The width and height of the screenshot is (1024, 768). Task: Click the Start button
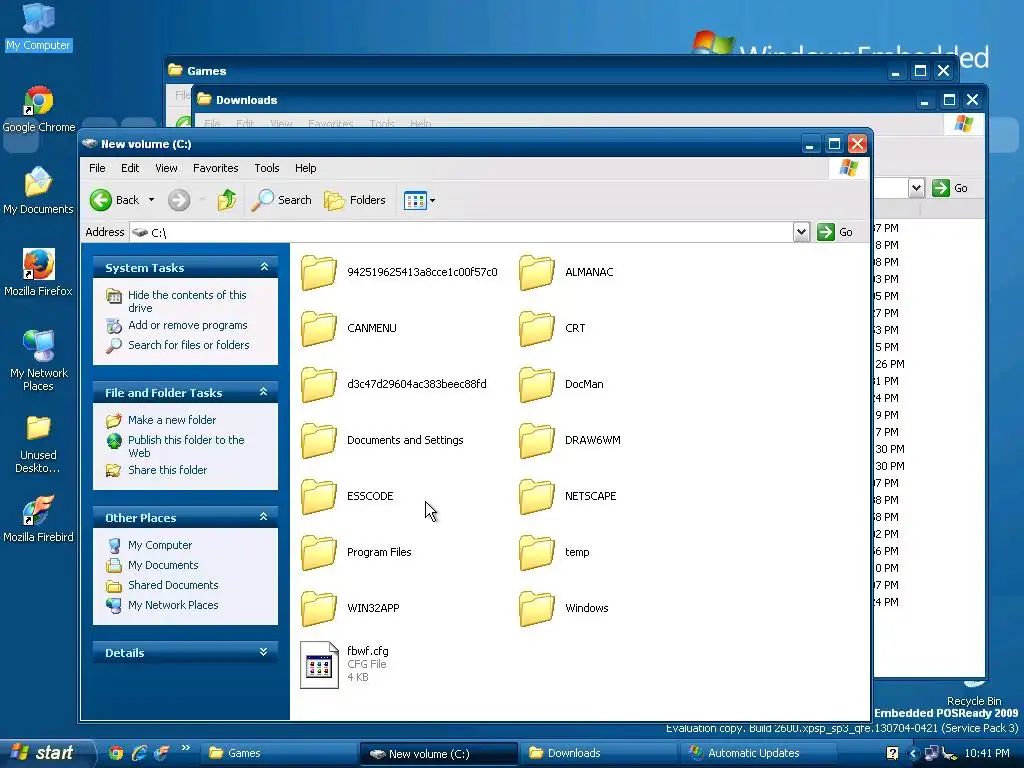46,753
